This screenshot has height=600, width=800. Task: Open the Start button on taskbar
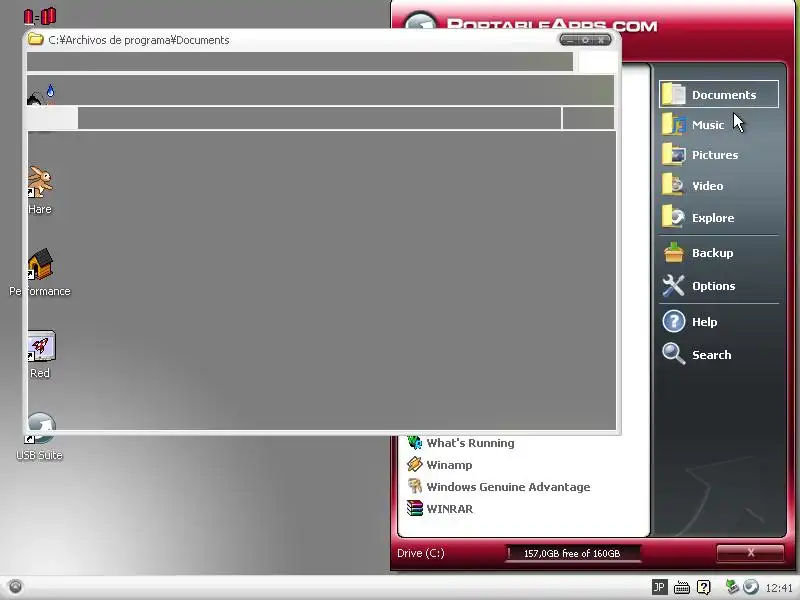pyautogui.click(x=15, y=587)
